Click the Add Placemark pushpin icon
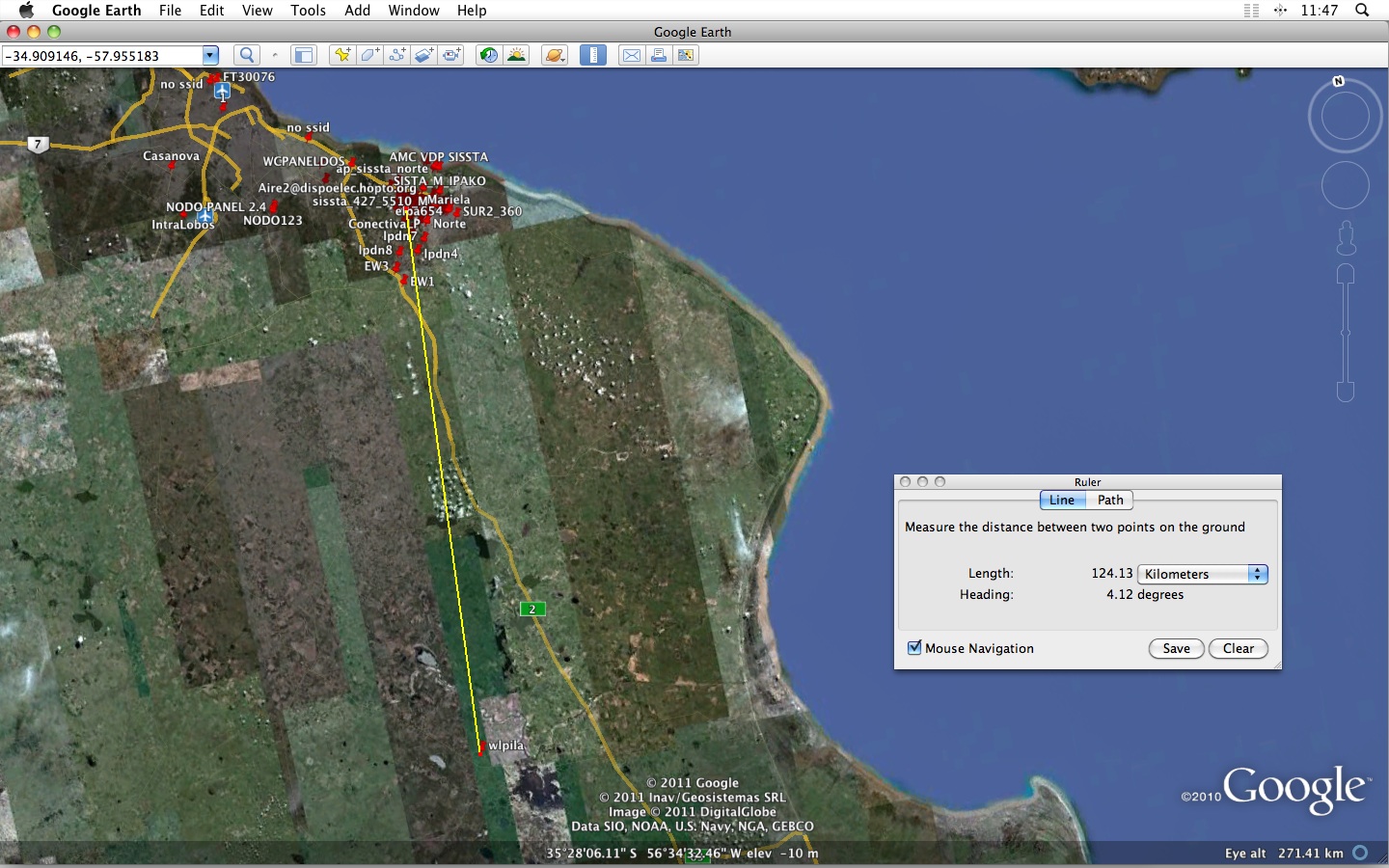Viewport: 1389px width, 868px height. pyautogui.click(x=341, y=55)
